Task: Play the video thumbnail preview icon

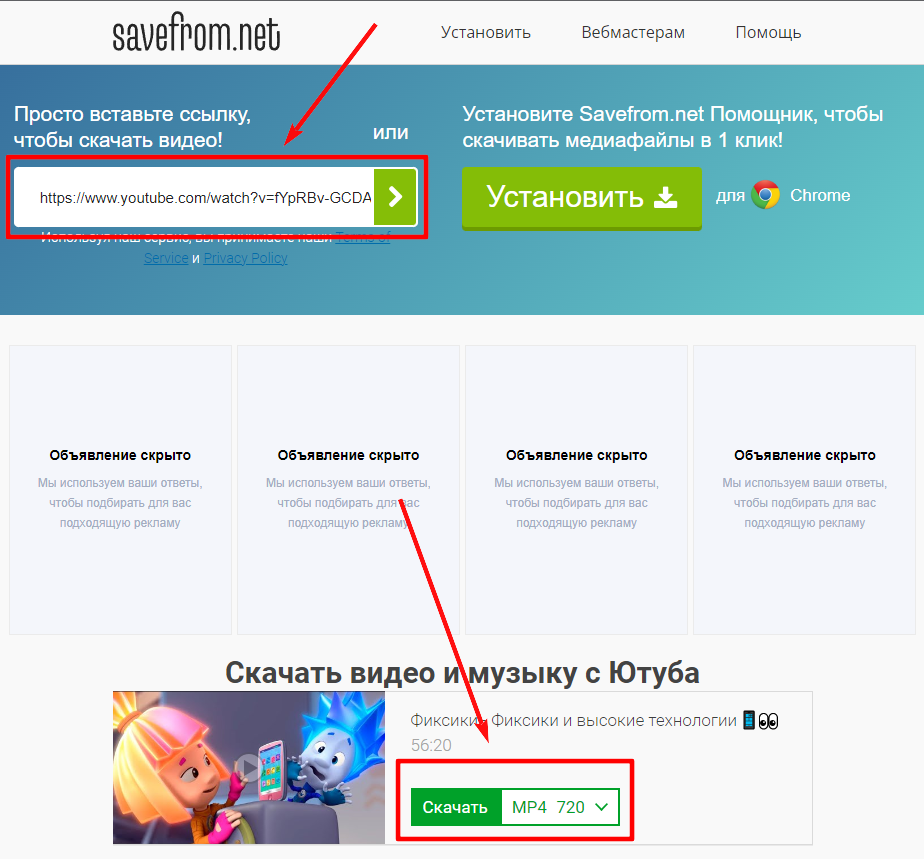Action: coord(248,767)
